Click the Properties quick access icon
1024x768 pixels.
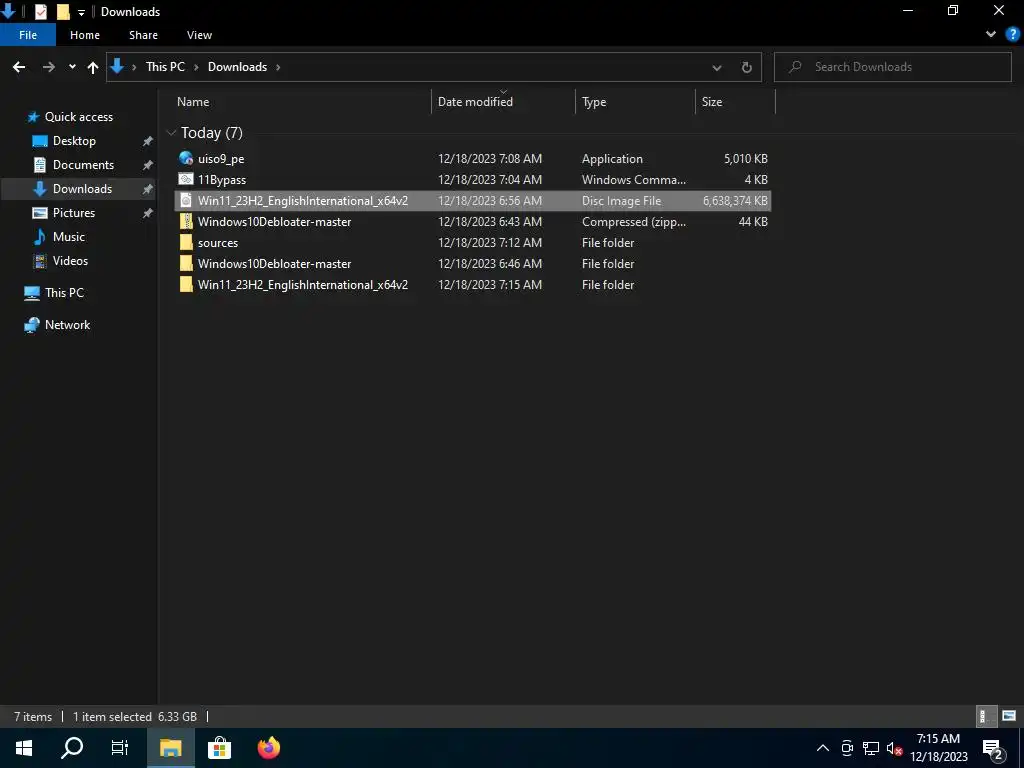pos(40,12)
